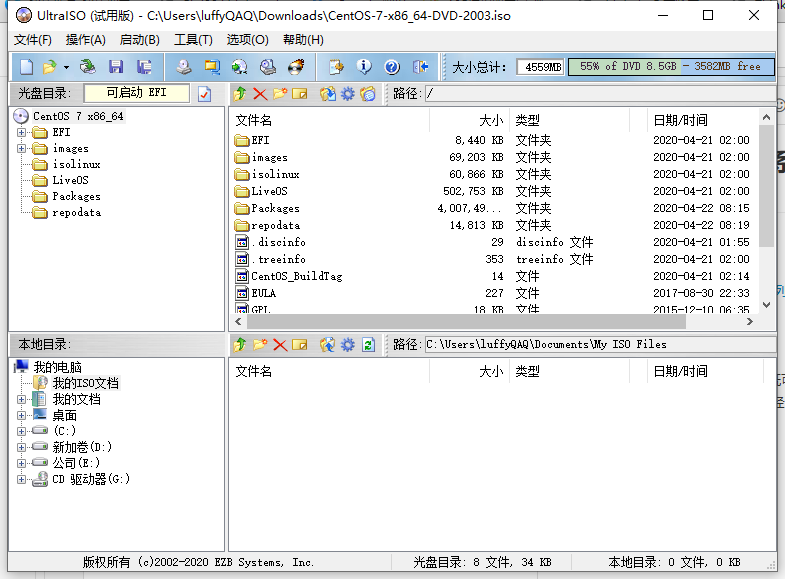Expand the CD 驱动器(G:) node
This screenshot has width=785, height=579.
(x=22, y=479)
